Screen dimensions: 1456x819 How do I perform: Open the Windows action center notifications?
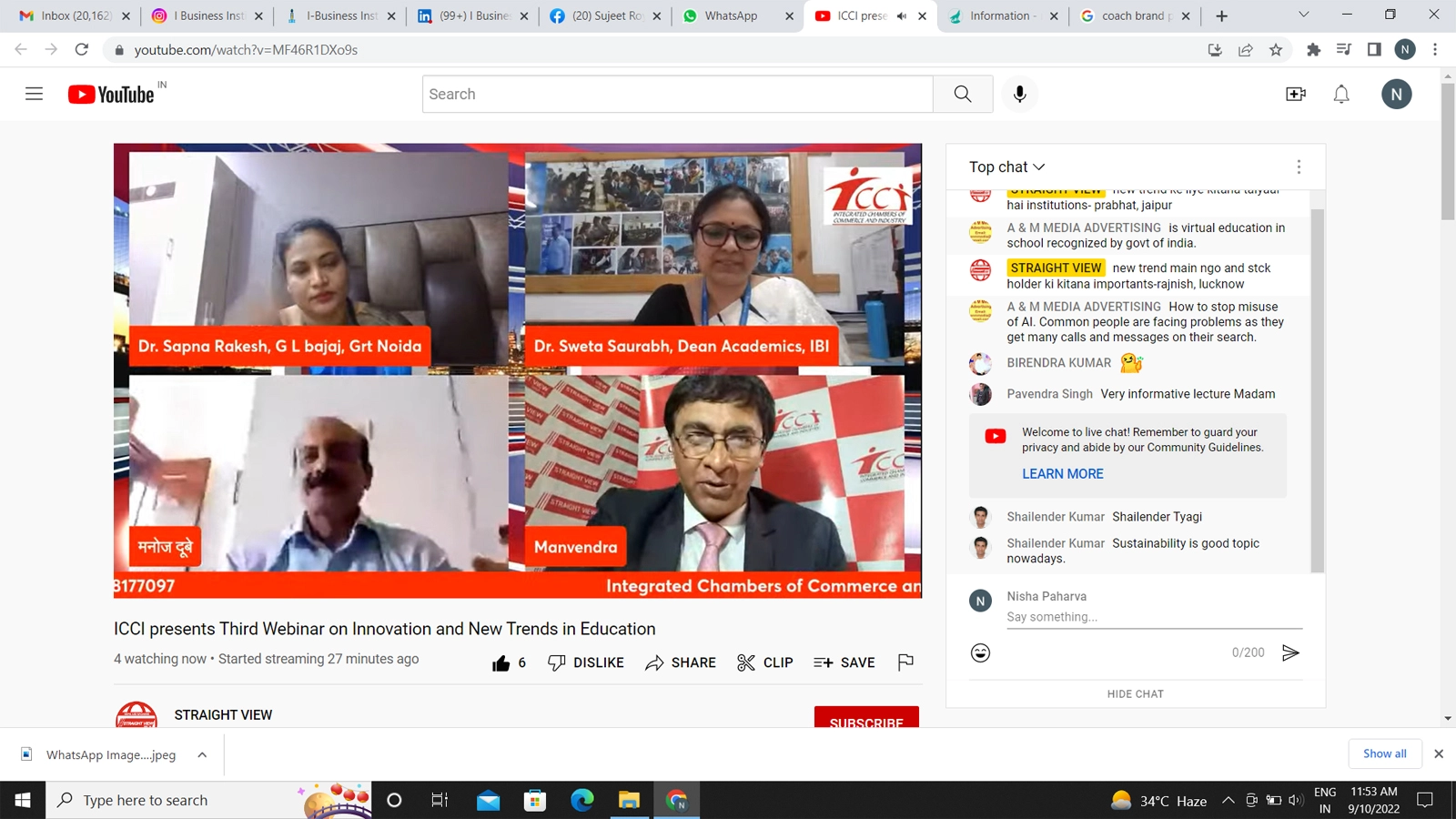tap(1425, 800)
